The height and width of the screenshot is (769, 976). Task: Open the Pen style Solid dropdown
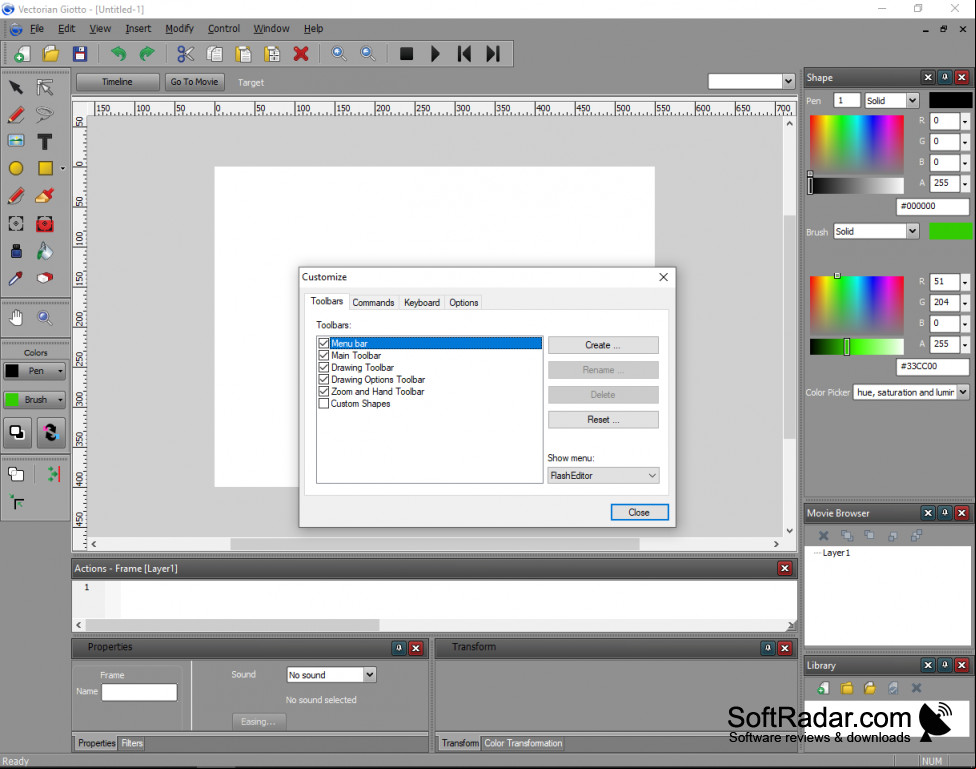click(892, 101)
